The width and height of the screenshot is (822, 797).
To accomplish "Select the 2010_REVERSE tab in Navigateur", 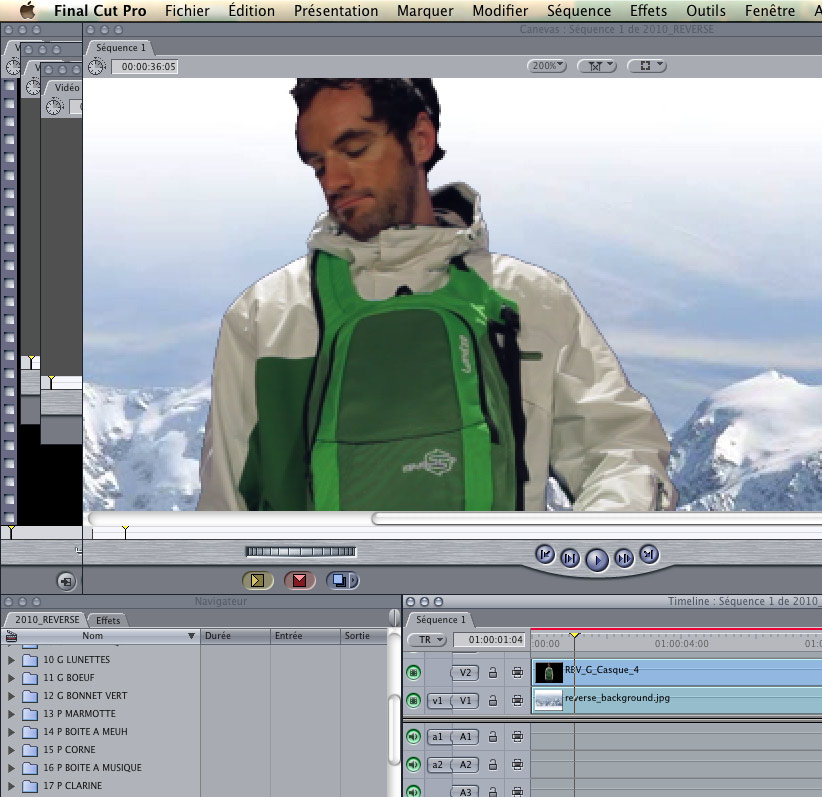I will (x=47, y=620).
